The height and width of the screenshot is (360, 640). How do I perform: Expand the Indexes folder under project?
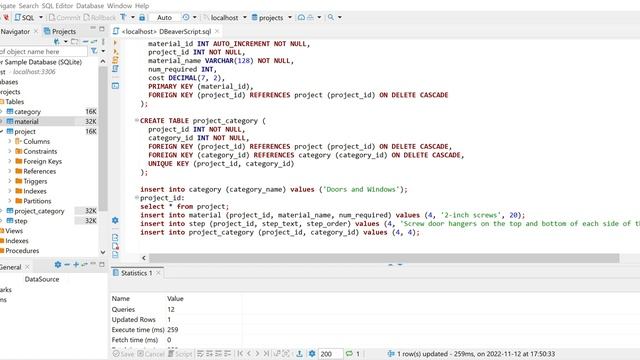[x=10, y=191]
